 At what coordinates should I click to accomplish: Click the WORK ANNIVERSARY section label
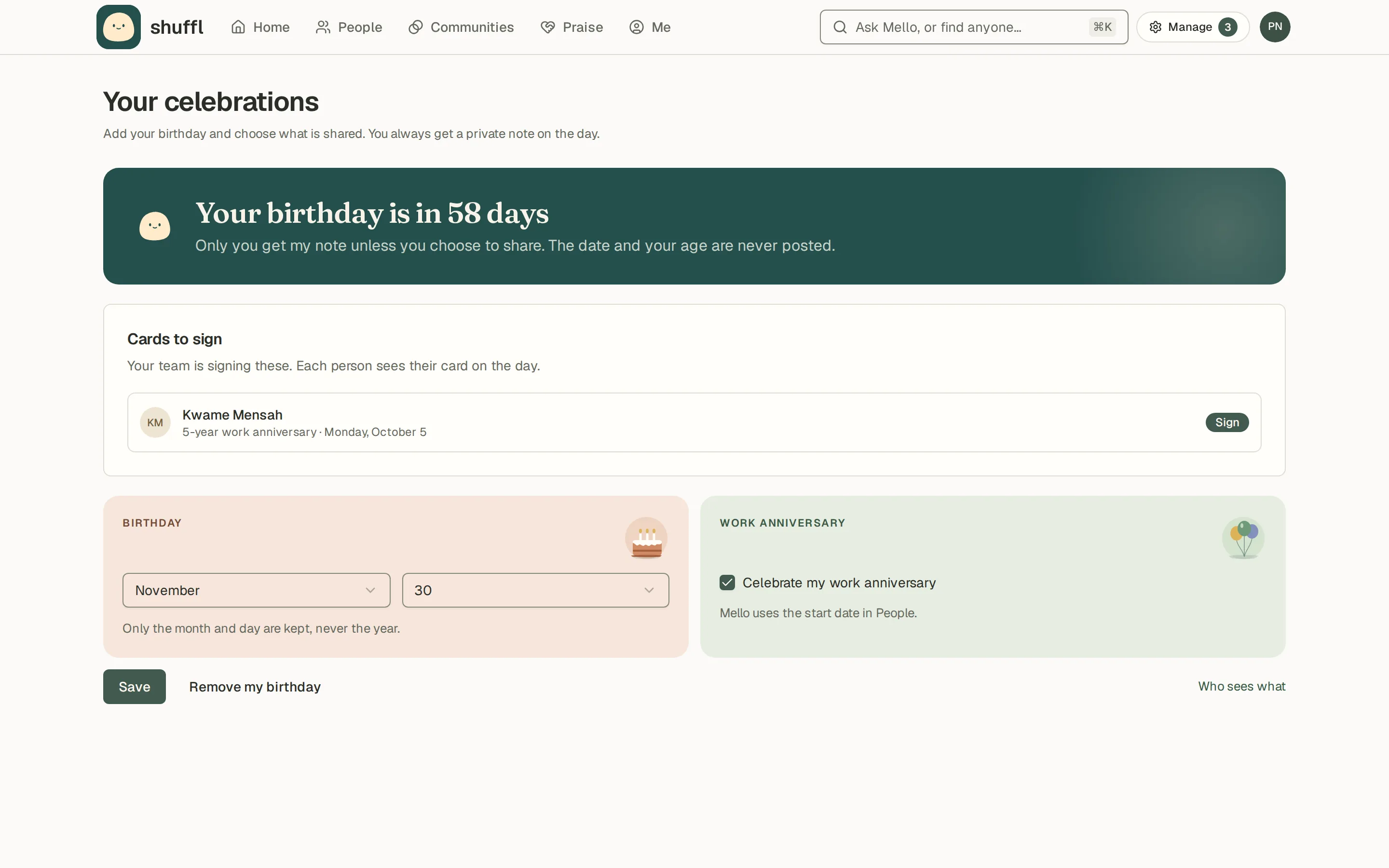click(782, 523)
